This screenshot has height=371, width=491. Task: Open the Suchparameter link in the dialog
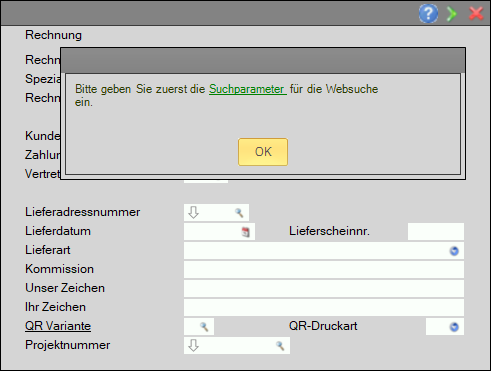[x=248, y=89]
